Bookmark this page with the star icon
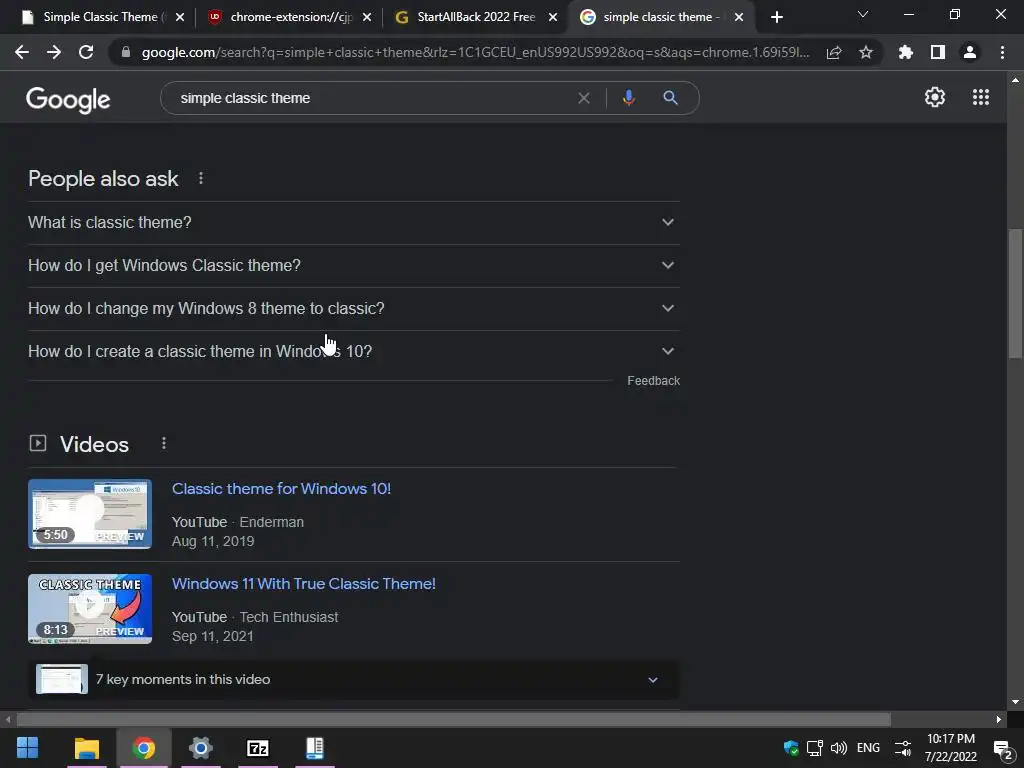 pyautogui.click(x=866, y=52)
